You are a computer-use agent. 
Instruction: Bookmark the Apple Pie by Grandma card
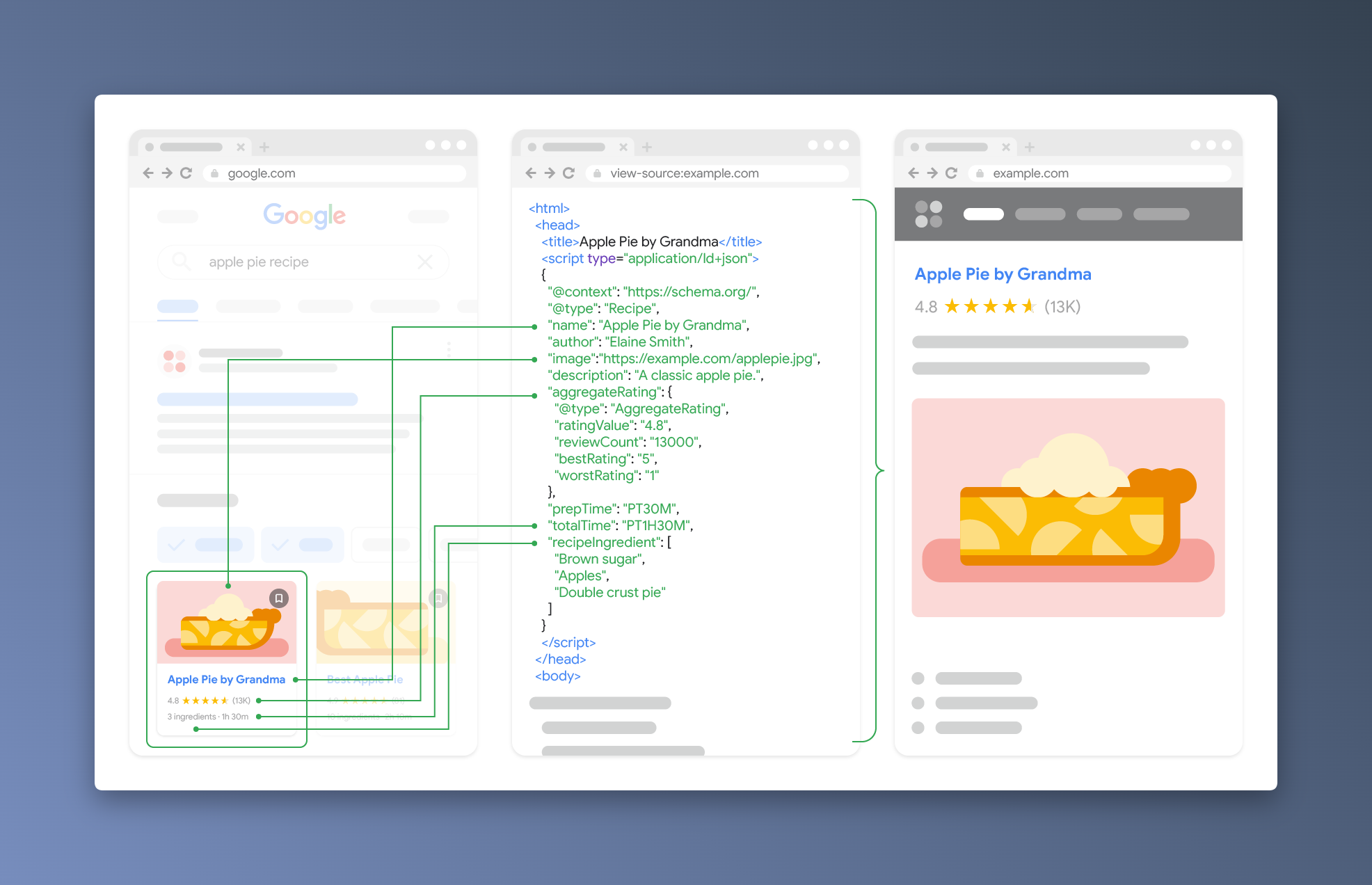(x=279, y=598)
